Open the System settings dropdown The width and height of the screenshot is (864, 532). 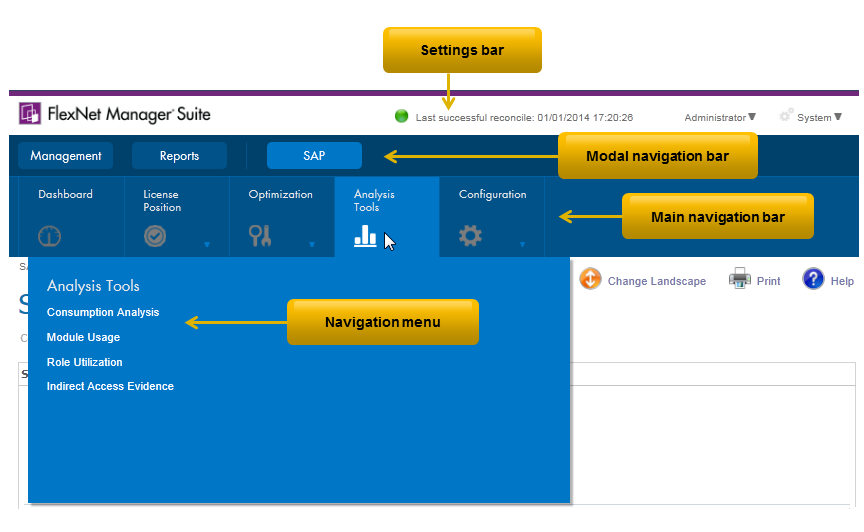[x=812, y=117]
